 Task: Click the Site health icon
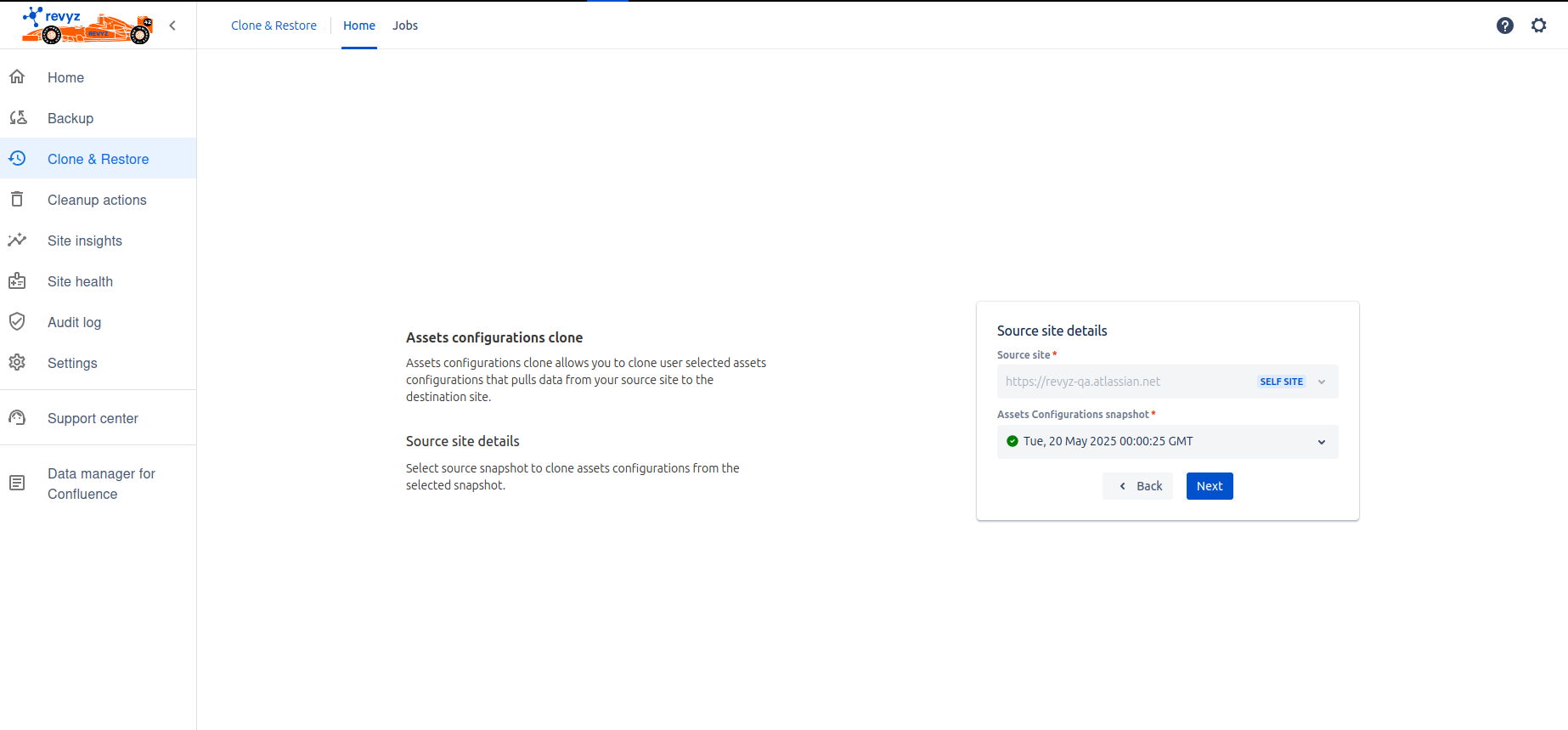tap(17, 281)
